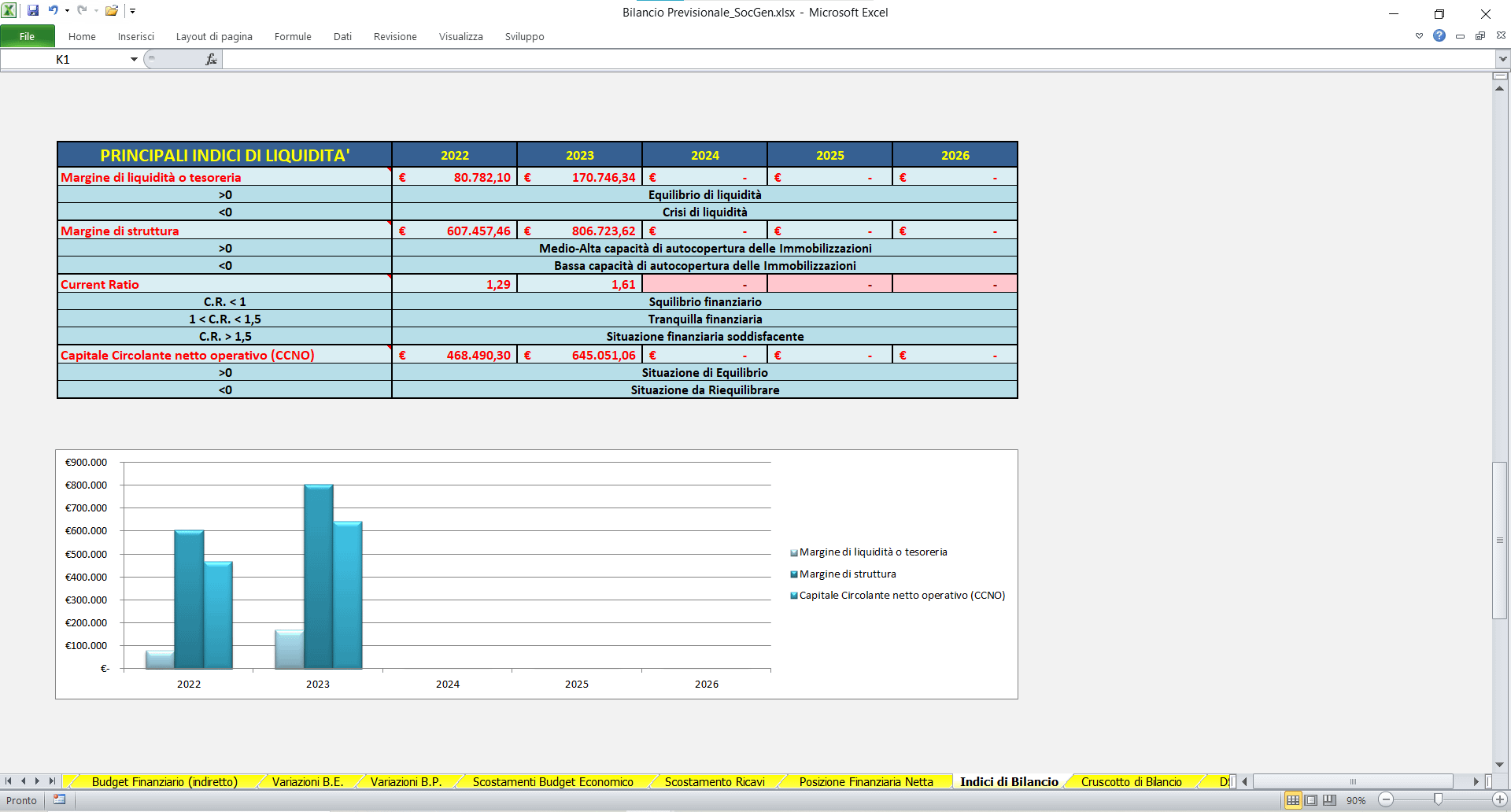Image resolution: width=1511 pixels, height=812 pixels.
Task: Open the Formule ribbon tab
Action: (x=293, y=36)
